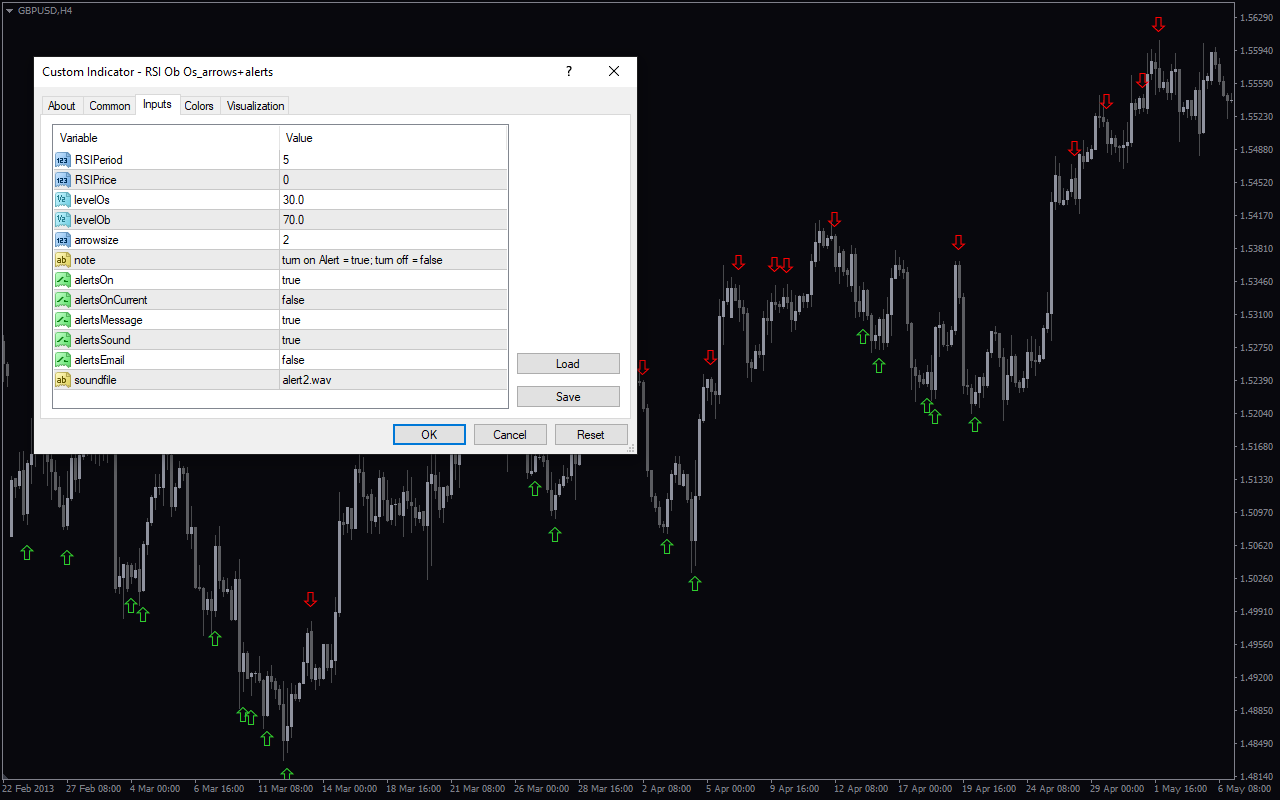Click the alertsOn boolean variable icon
This screenshot has width=1280, height=800.
(62, 280)
